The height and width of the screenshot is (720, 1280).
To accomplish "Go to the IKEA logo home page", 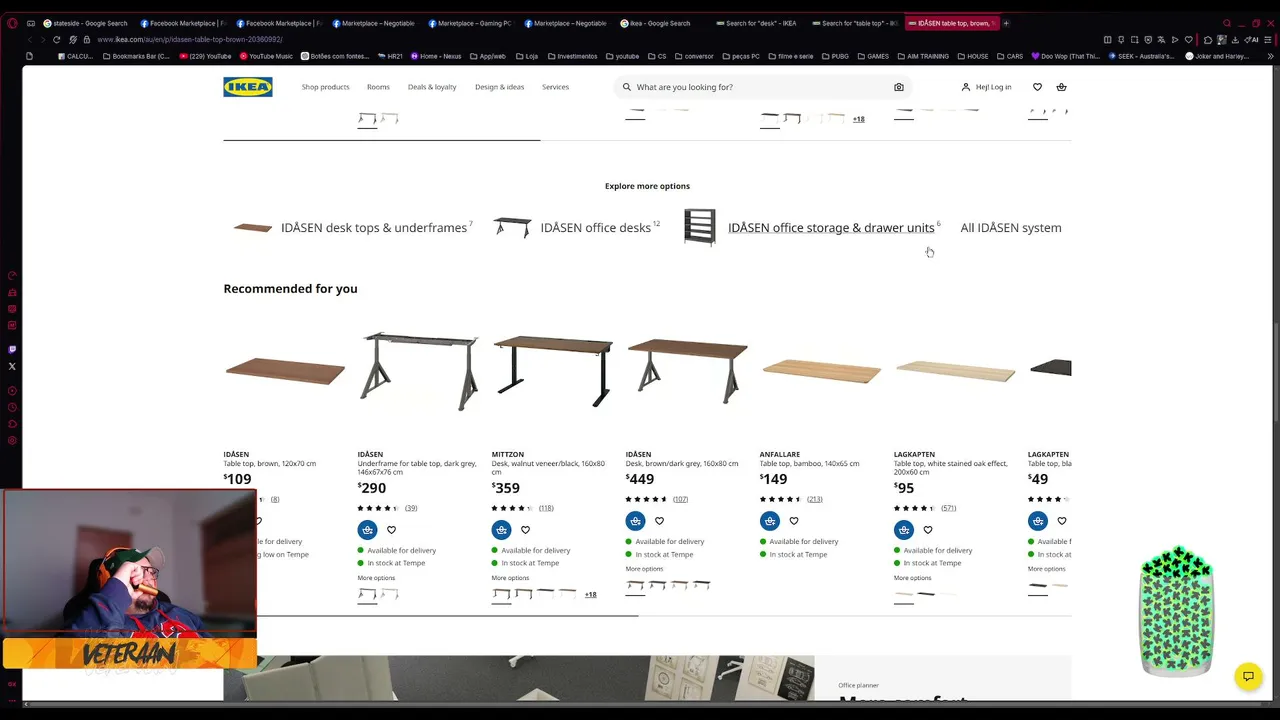I will [248, 87].
